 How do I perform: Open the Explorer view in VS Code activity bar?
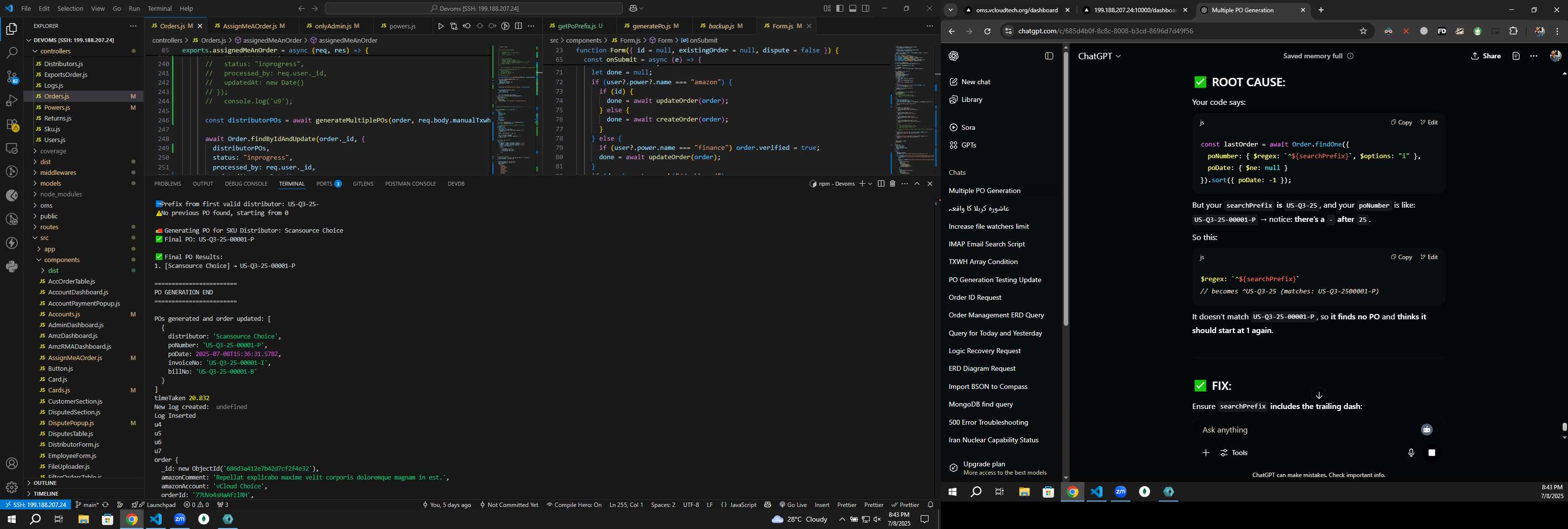(12, 28)
